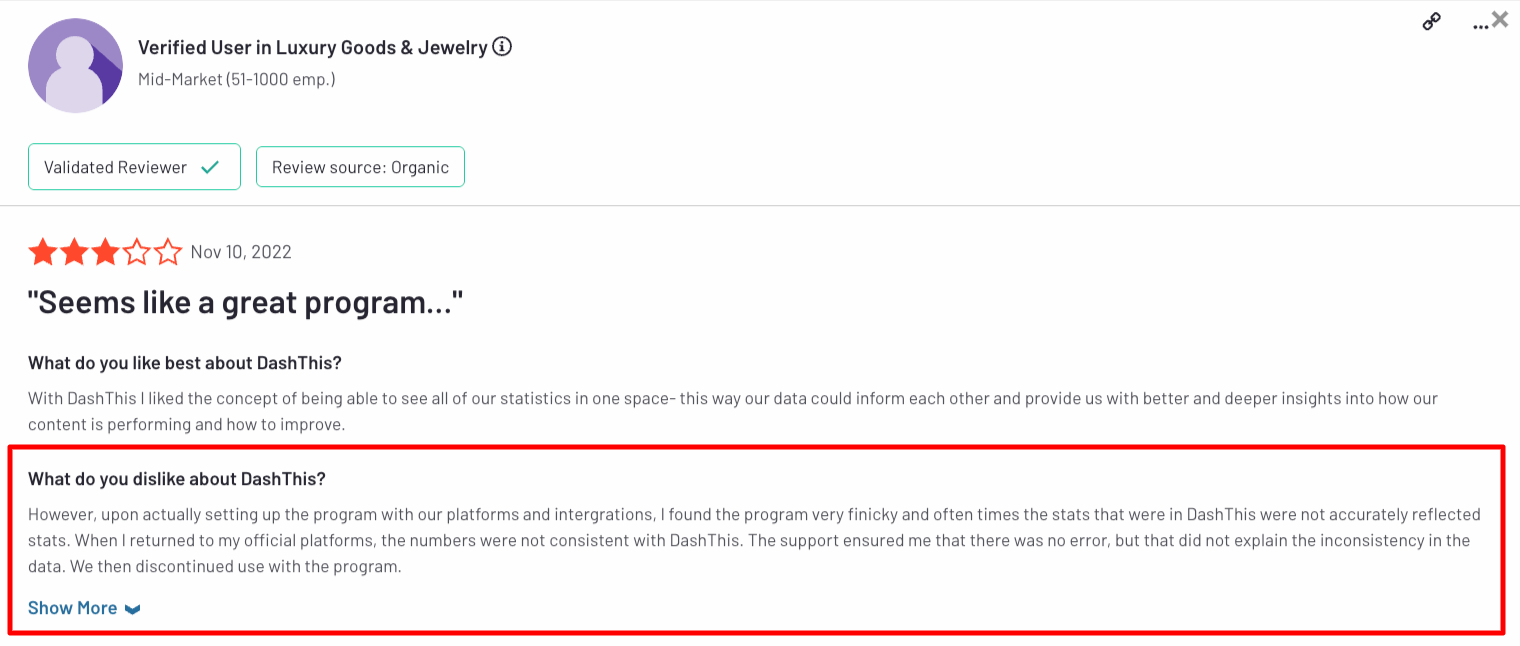The width and height of the screenshot is (1520, 646).
Task: Expand the review with the Show More chevron
Action: click(133, 609)
